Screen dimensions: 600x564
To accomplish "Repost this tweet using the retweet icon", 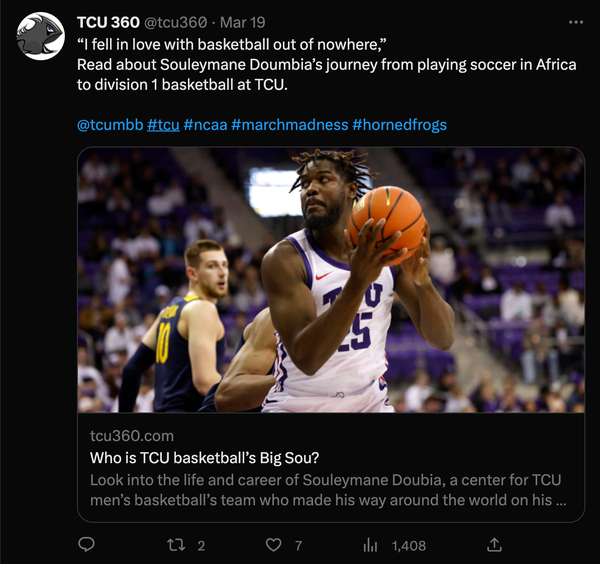I will click(176, 545).
